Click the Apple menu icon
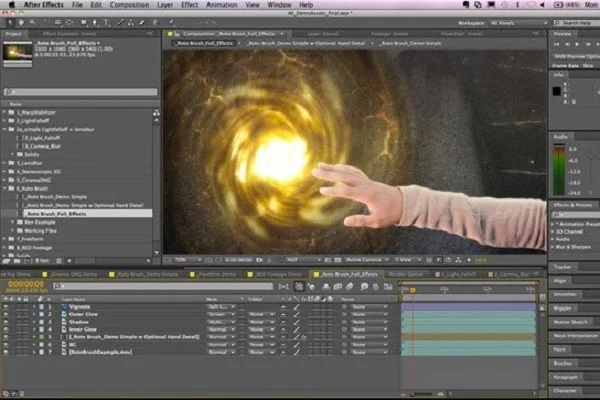 pyautogui.click(x=12, y=5)
